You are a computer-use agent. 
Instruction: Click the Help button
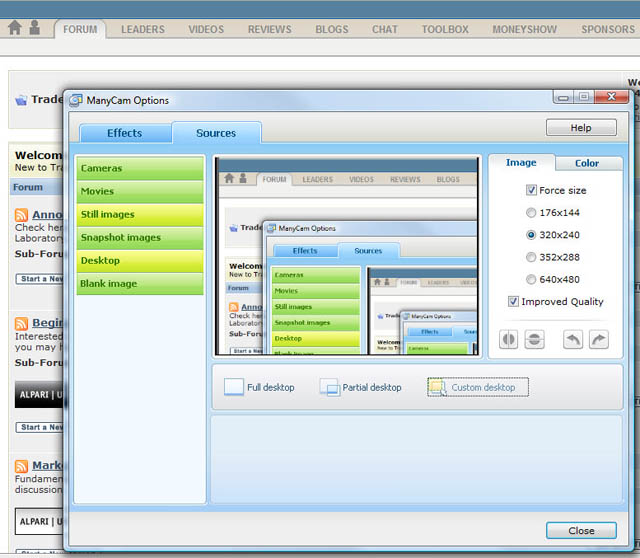tap(581, 128)
